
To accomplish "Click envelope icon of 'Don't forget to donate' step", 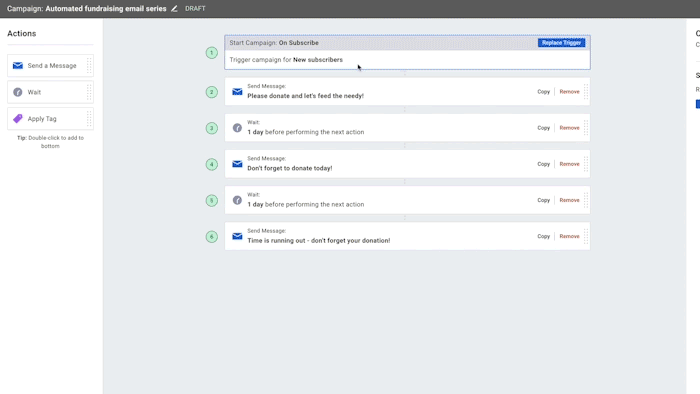I will tap(237, 164).
